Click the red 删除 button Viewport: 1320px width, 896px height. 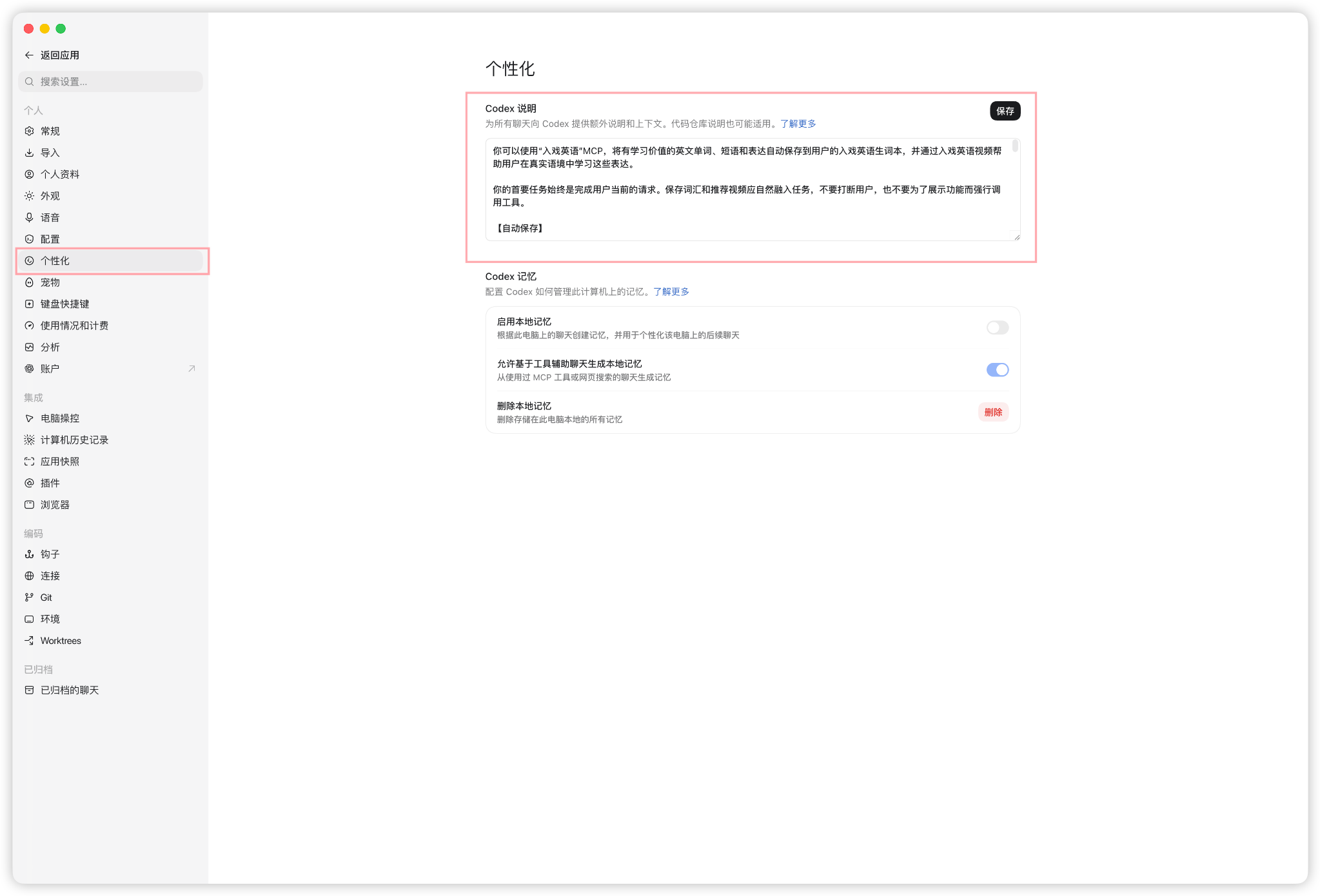point(993,413)
